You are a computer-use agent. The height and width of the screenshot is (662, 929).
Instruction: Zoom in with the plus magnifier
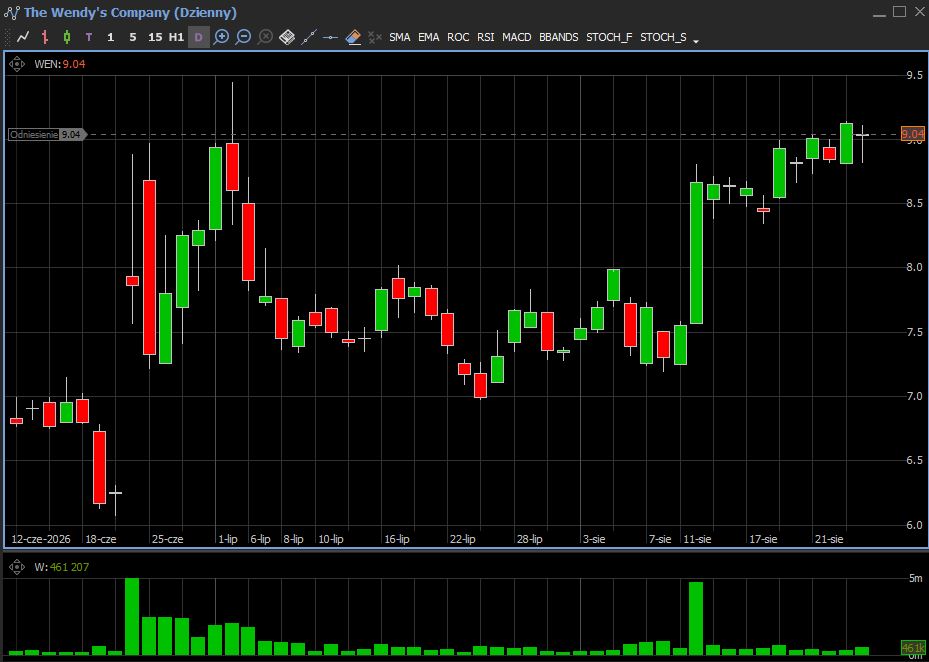[221, 37]
